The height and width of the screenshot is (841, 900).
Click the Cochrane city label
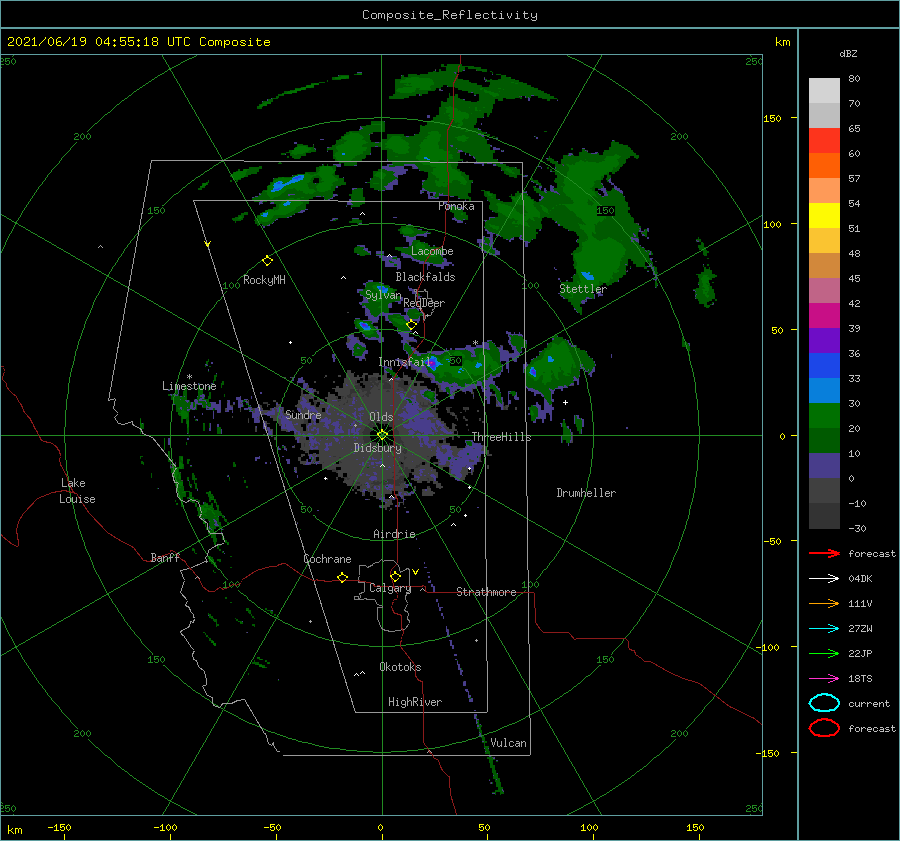click(327, 559)
